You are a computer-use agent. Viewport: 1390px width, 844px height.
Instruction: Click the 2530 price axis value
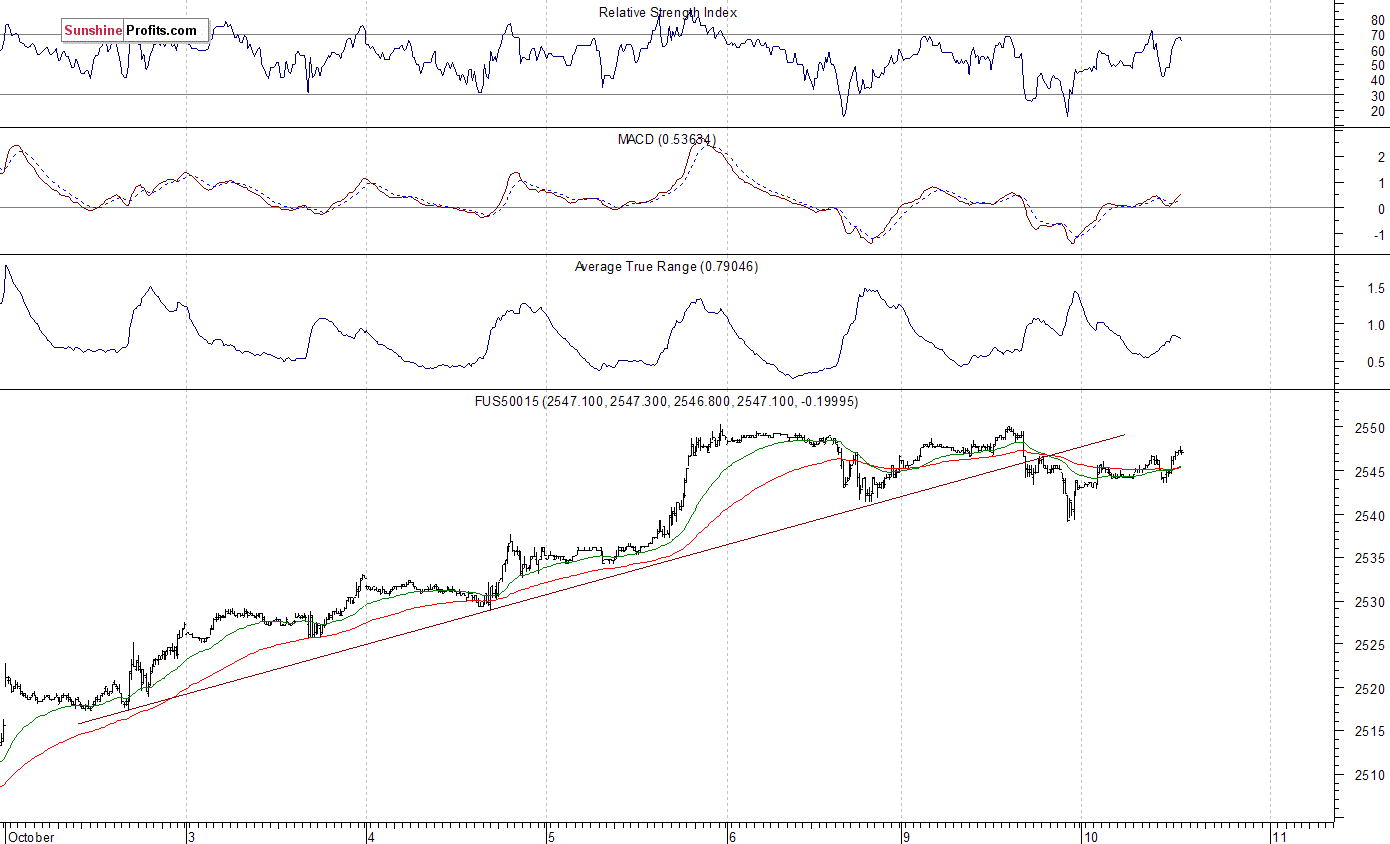click(x=1371, y=602)
